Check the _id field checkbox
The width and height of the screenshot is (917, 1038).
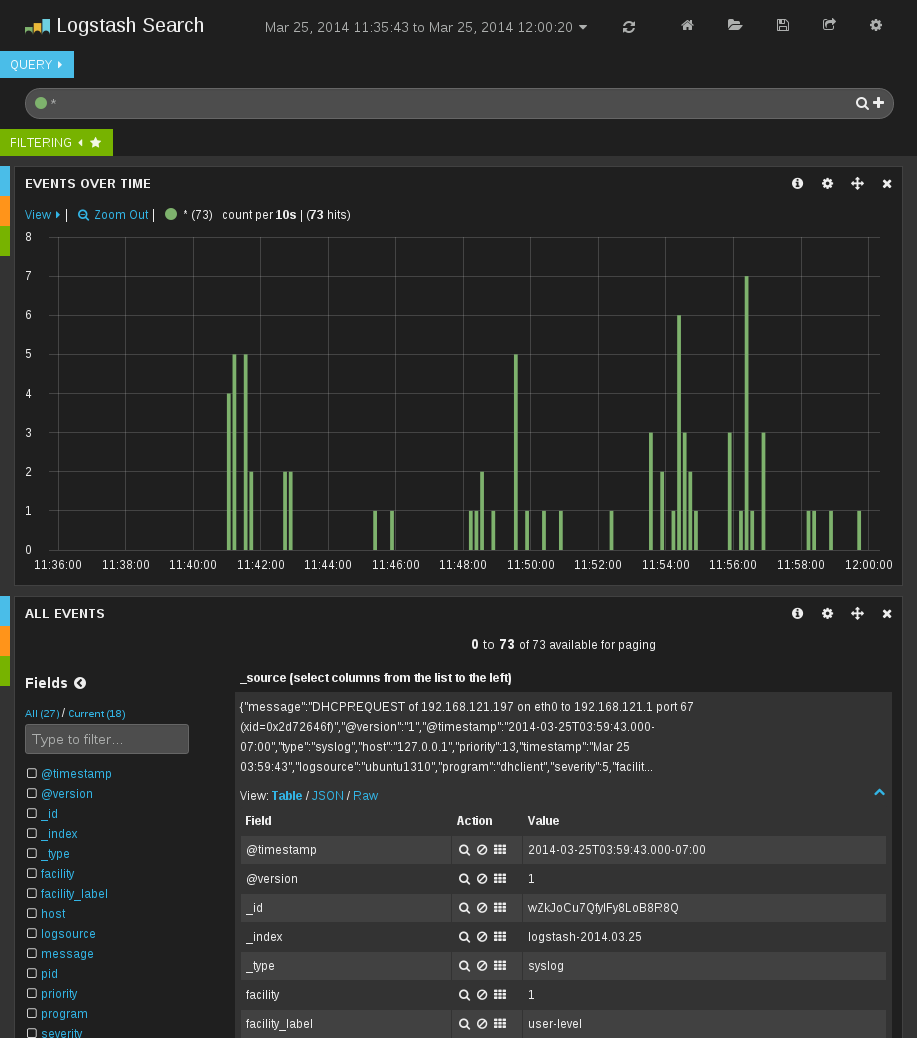pos(32,813)
